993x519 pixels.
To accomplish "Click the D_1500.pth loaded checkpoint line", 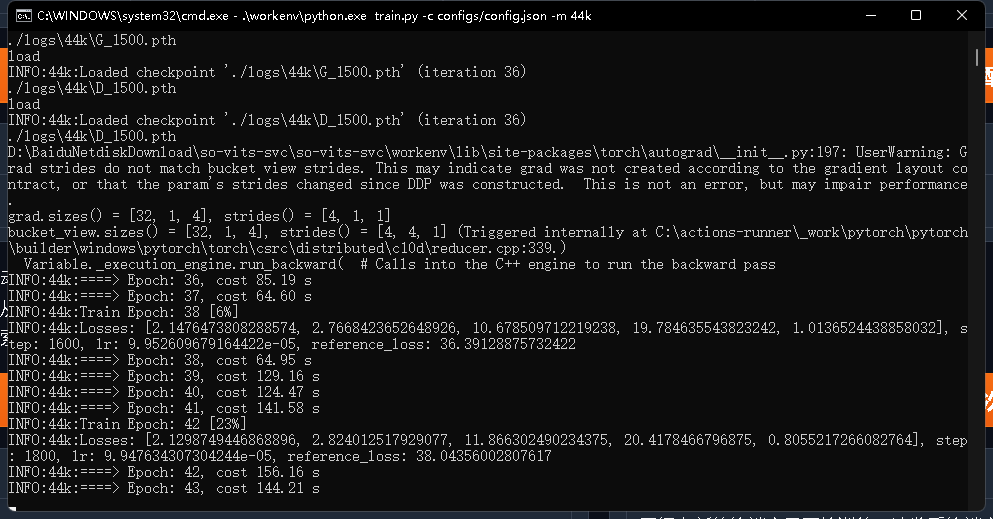I will click(267, 120).
